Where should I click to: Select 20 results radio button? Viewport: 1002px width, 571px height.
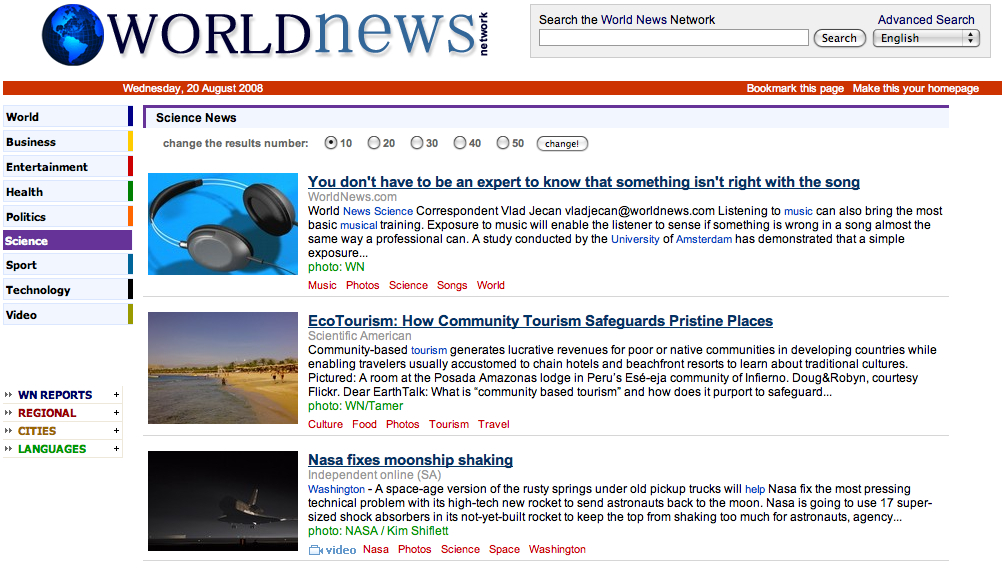[x=374, y=143]
